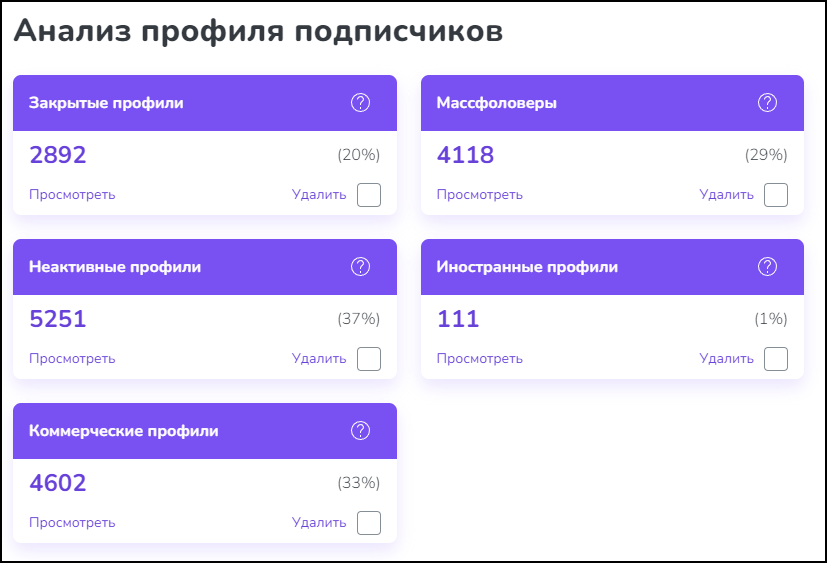Enable Удалить checkbox for Массфоловеры

pyautogui.click(x=776, y=195)
